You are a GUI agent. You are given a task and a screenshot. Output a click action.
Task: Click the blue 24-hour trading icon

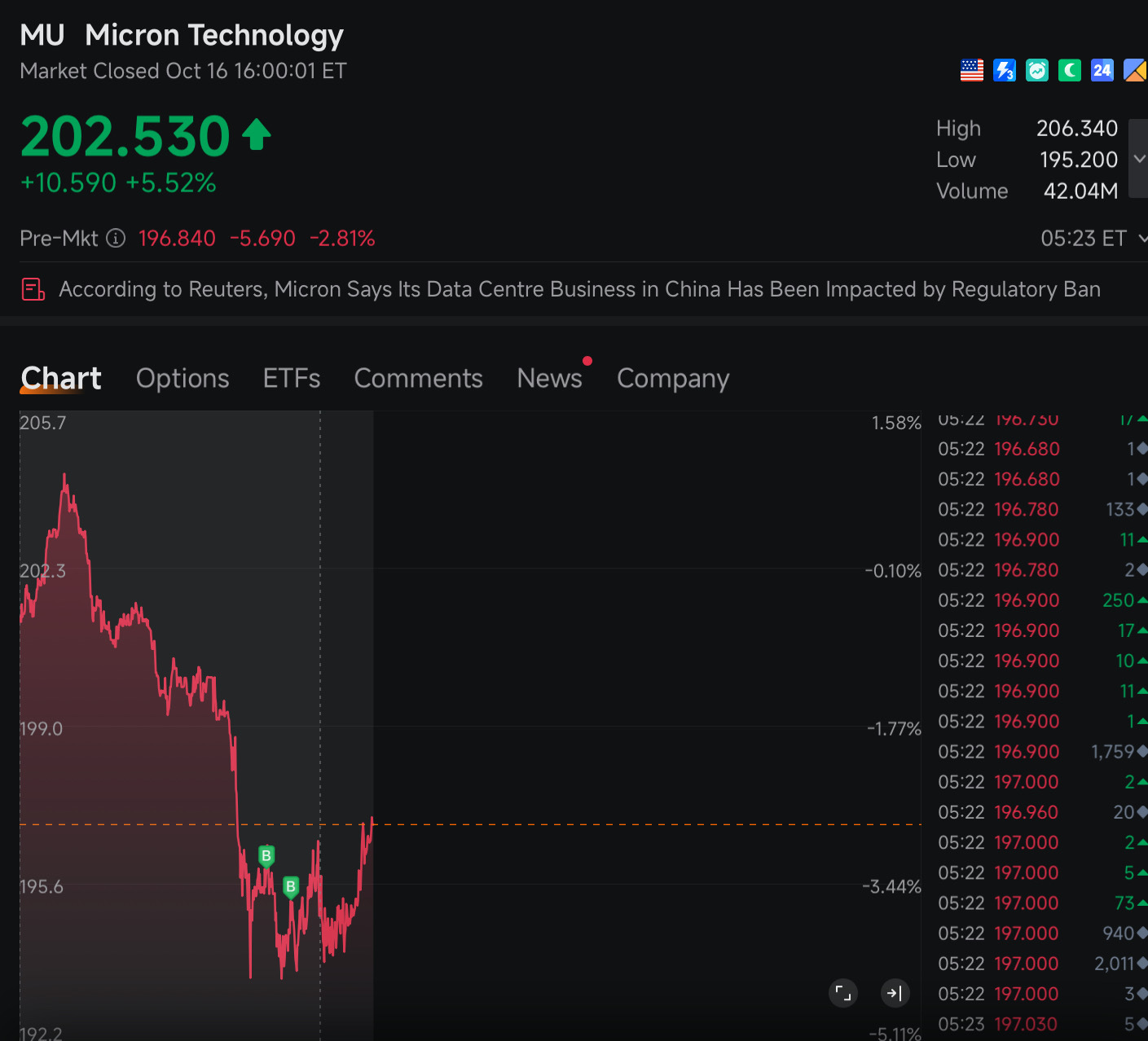coord(1102,71)
